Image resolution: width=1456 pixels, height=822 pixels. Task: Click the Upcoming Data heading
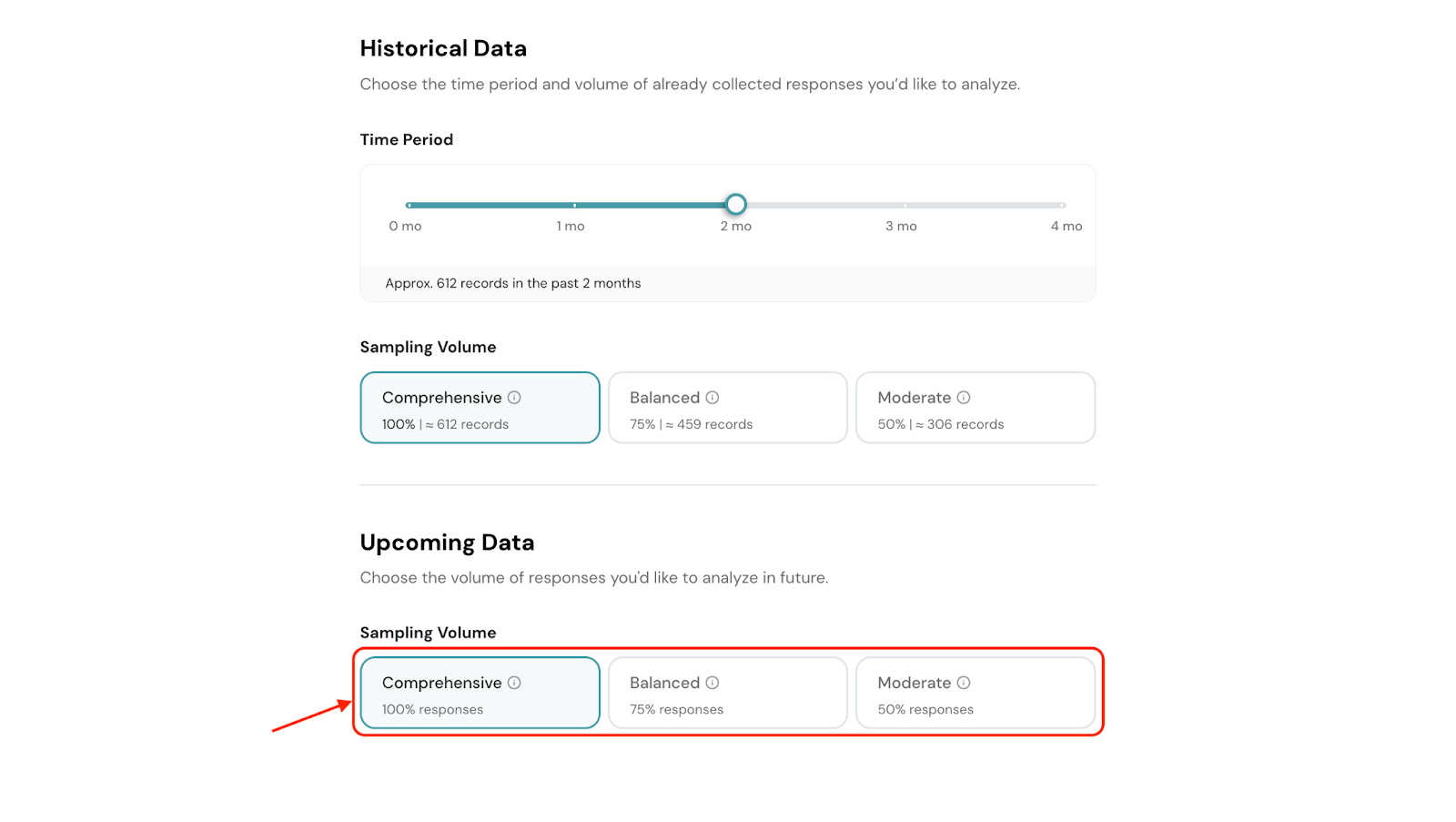(447, 543)
